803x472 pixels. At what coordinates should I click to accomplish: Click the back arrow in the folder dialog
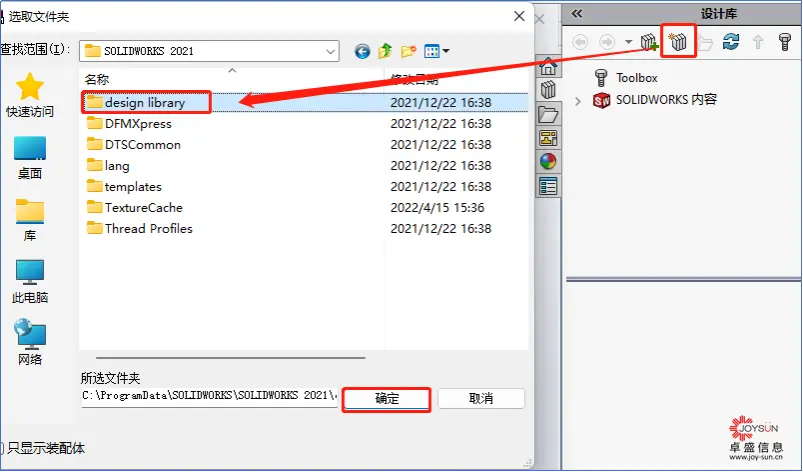[x=362, y=51]
